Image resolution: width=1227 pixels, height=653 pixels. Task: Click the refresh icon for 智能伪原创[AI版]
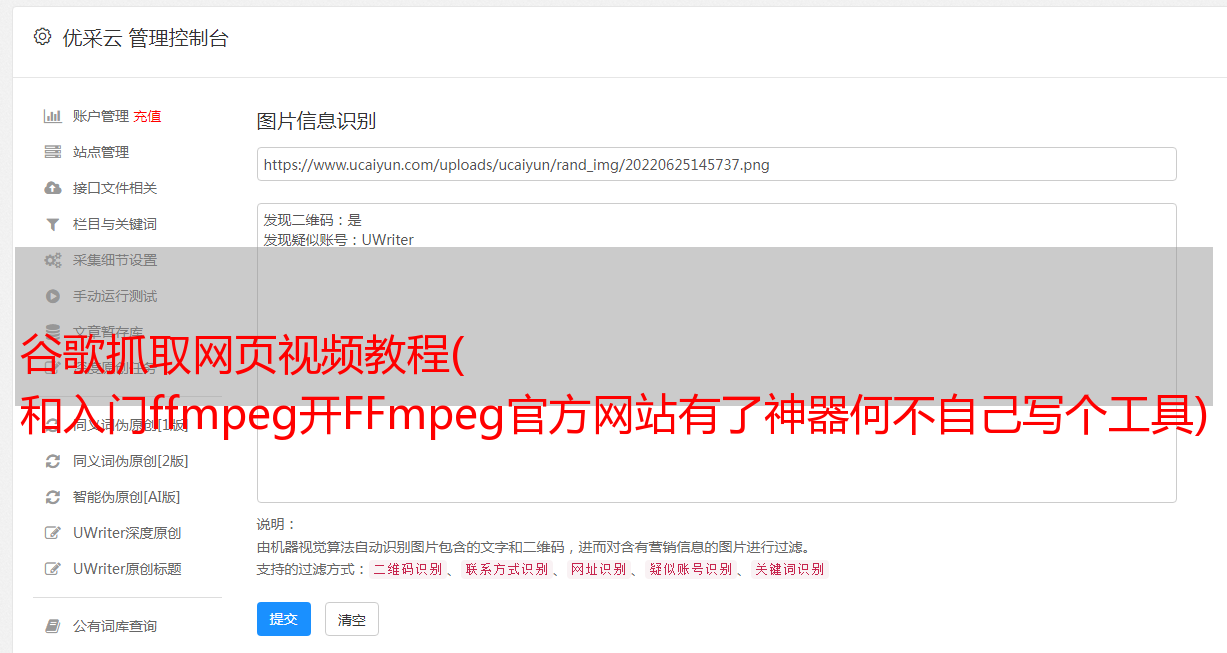[53, 497]
